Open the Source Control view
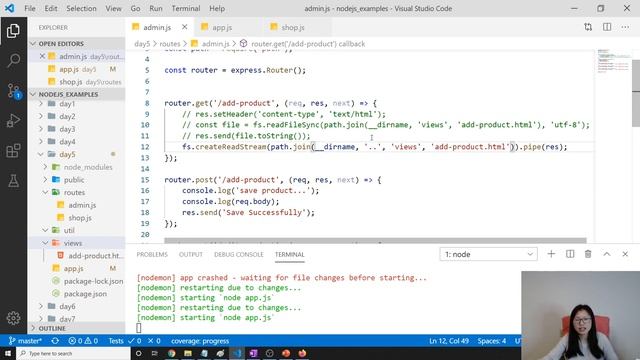 point(13,91)
